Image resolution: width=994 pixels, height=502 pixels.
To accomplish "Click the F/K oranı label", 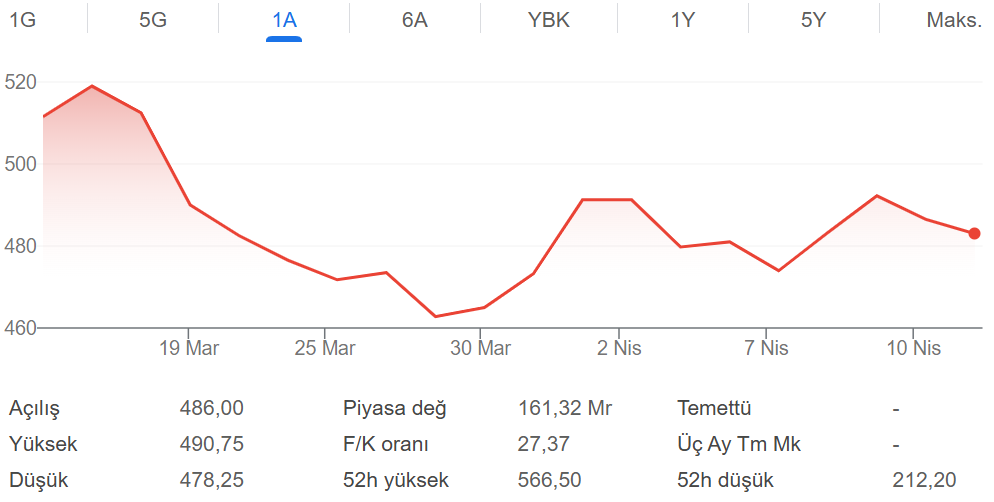I will click(x=386, y=444).
